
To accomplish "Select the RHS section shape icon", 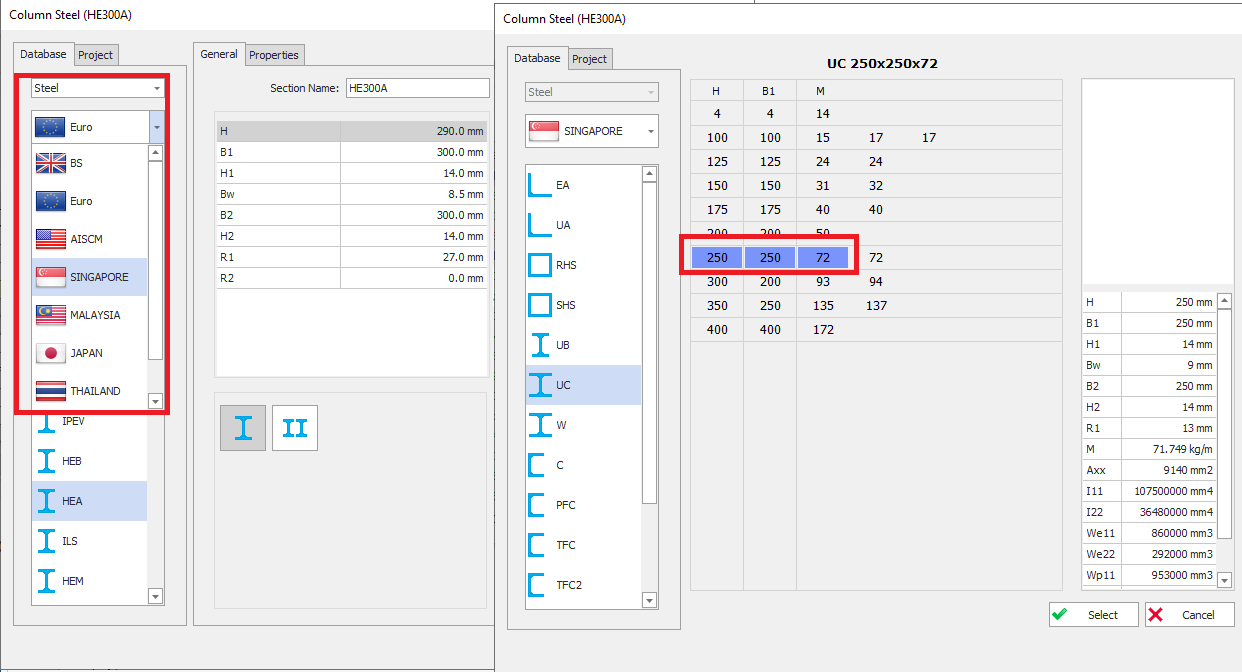I will (x=540, y=265).
